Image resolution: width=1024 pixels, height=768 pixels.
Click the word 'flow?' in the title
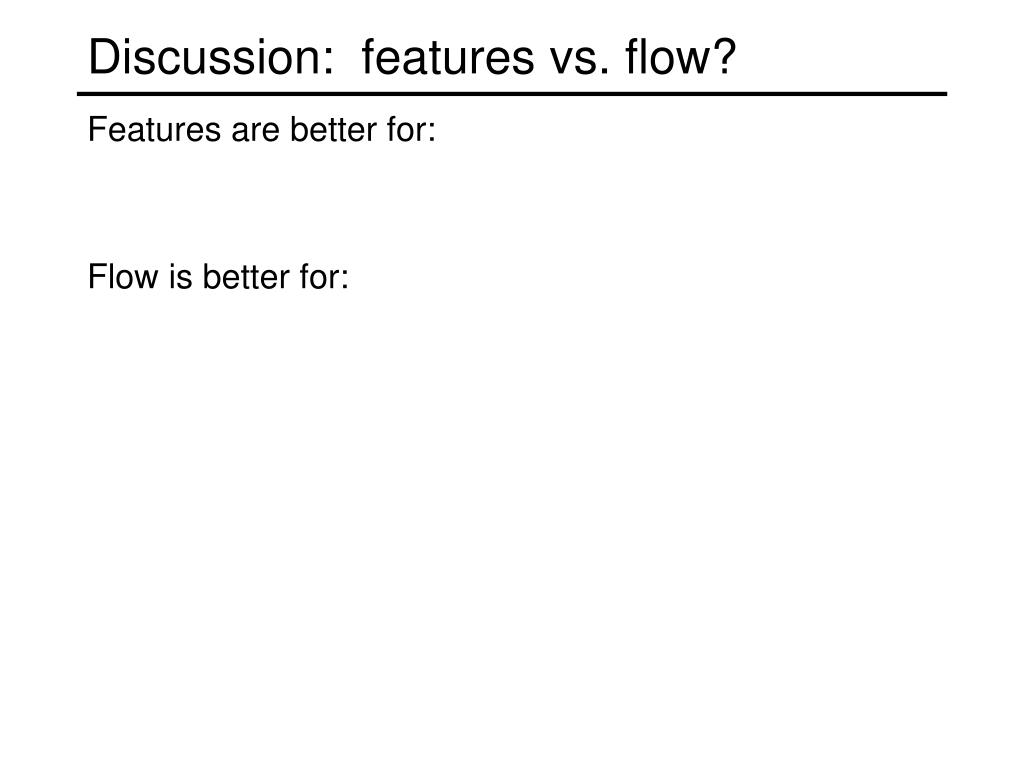(681, 57)
